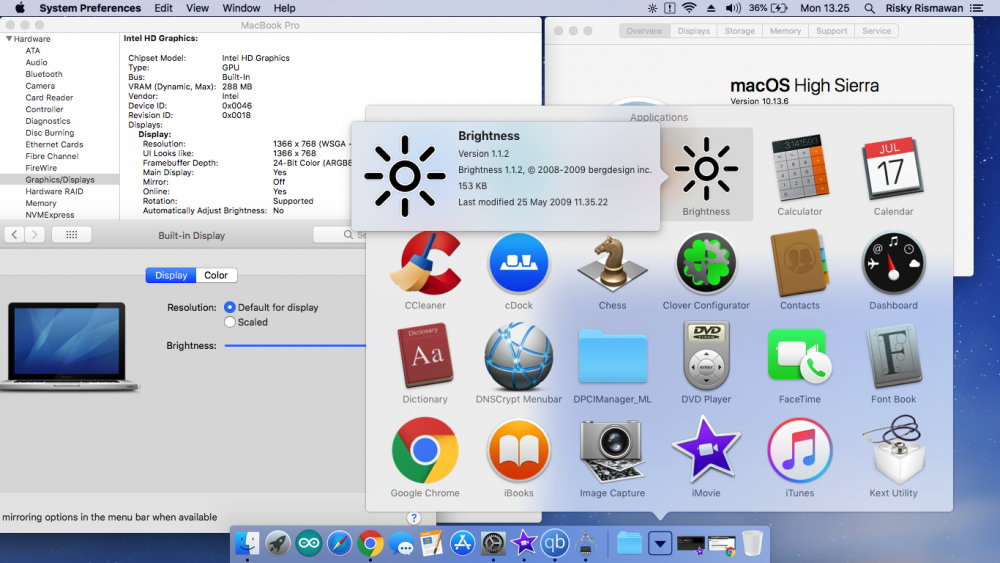
Task: Open iTunes from the Applications grid
Action: pyautogui.click(x=799, y=450)
